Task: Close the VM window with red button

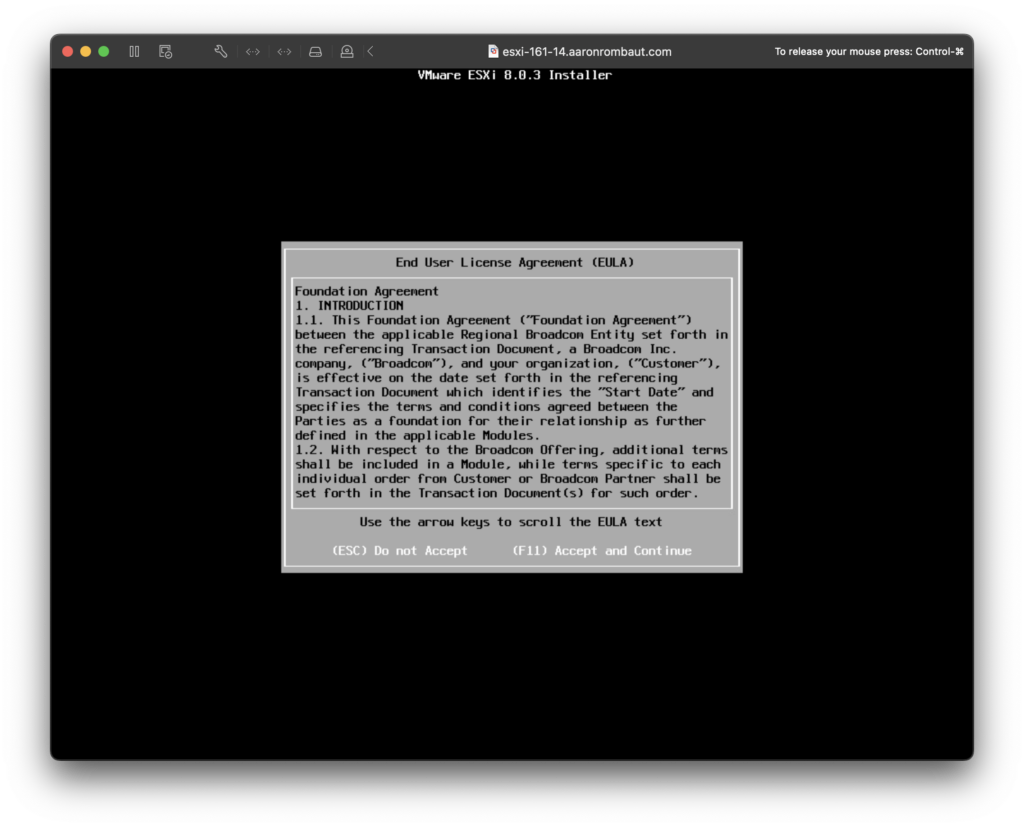Action: 68,51
